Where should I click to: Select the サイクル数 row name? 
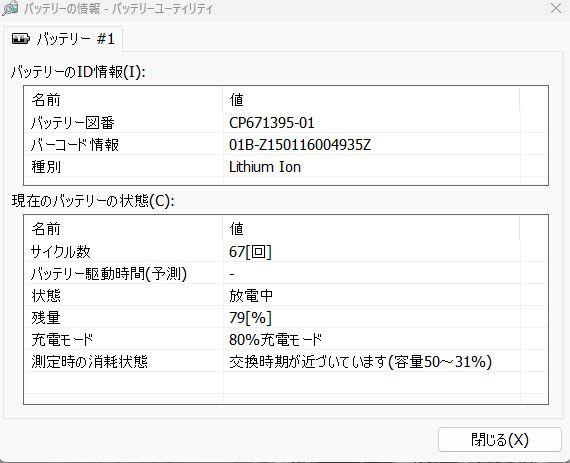(x=61, y=252)
